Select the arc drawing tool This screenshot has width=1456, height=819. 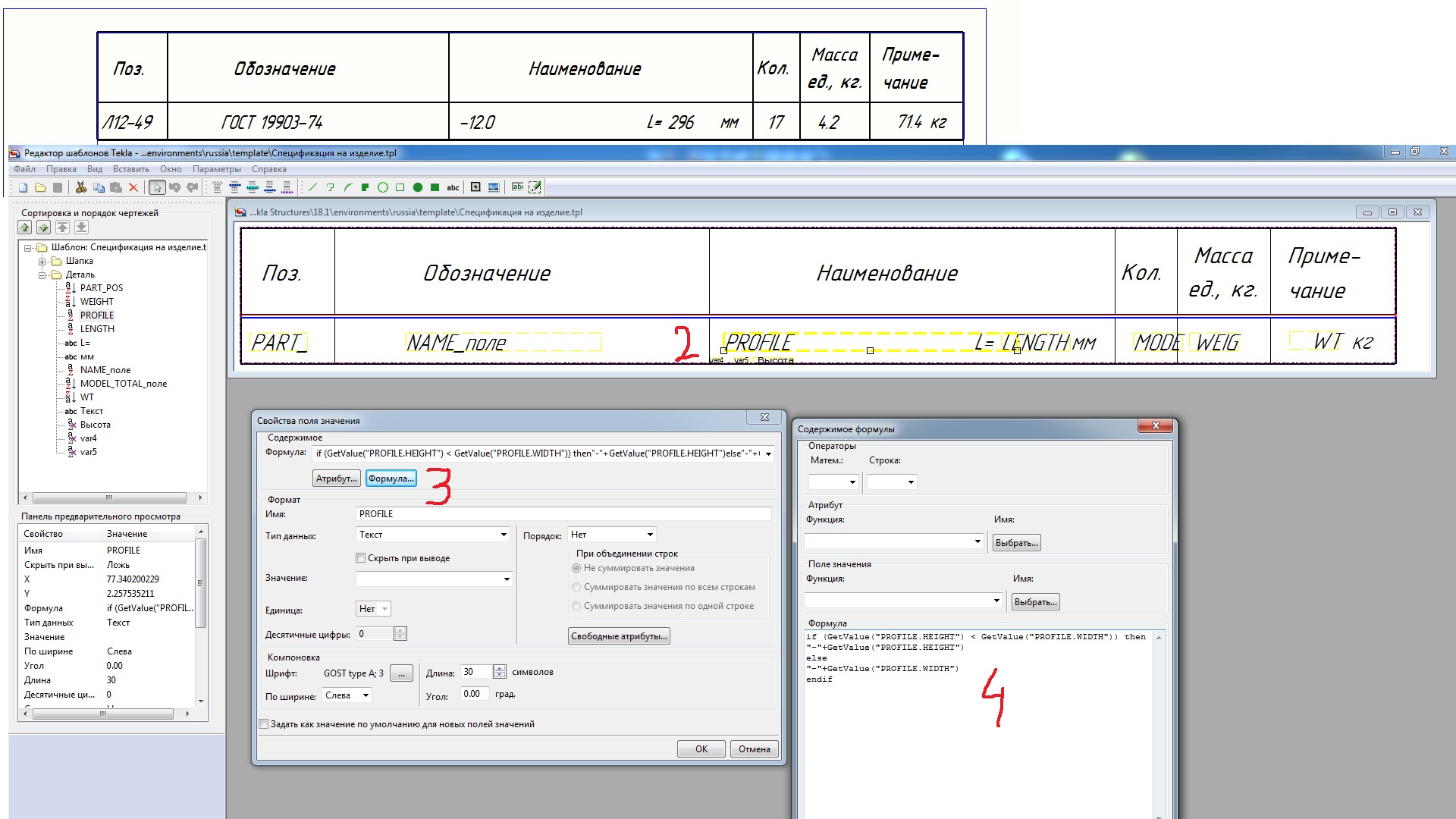(348, 187)
